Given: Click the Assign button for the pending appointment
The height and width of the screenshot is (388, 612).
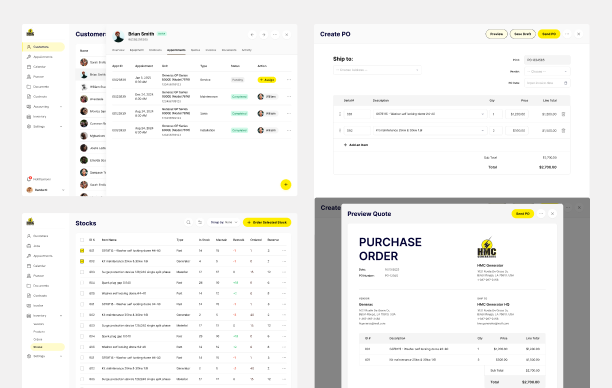Looking at the screenshot, I should (267, 80).
